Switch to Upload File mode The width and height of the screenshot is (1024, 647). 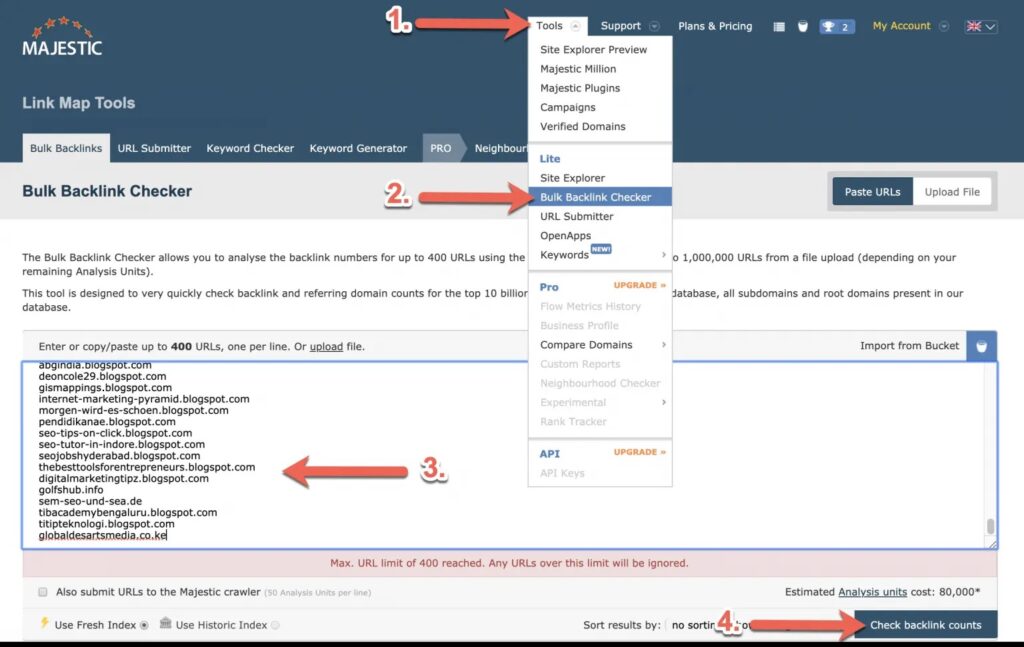[952, 192]
